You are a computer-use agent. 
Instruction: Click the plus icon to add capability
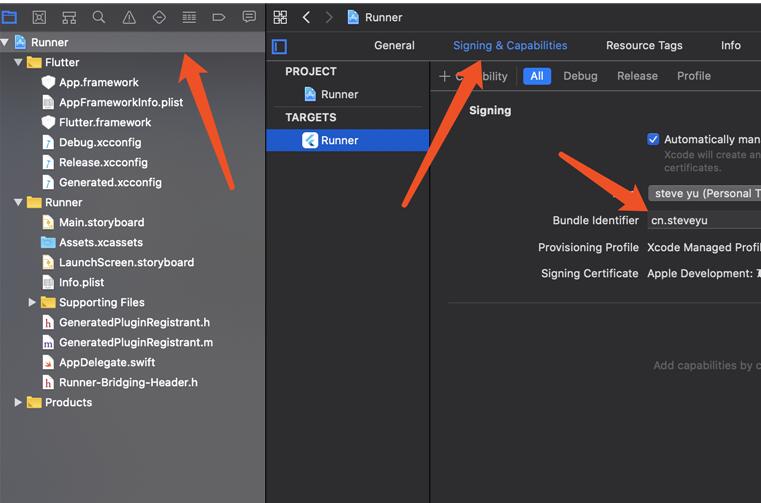click(444, 76)
